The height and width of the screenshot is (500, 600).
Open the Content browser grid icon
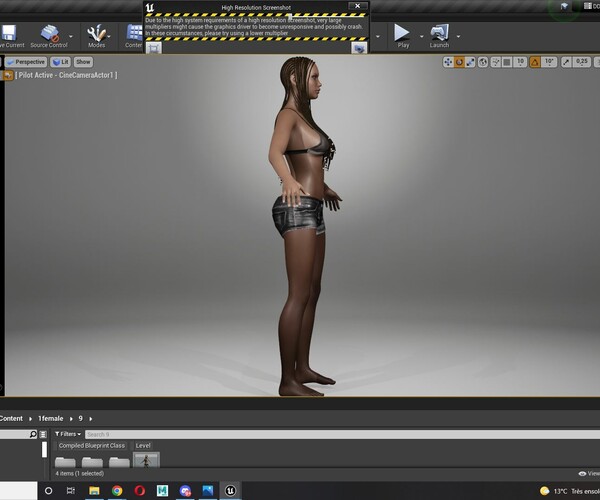tap(135, 33)
